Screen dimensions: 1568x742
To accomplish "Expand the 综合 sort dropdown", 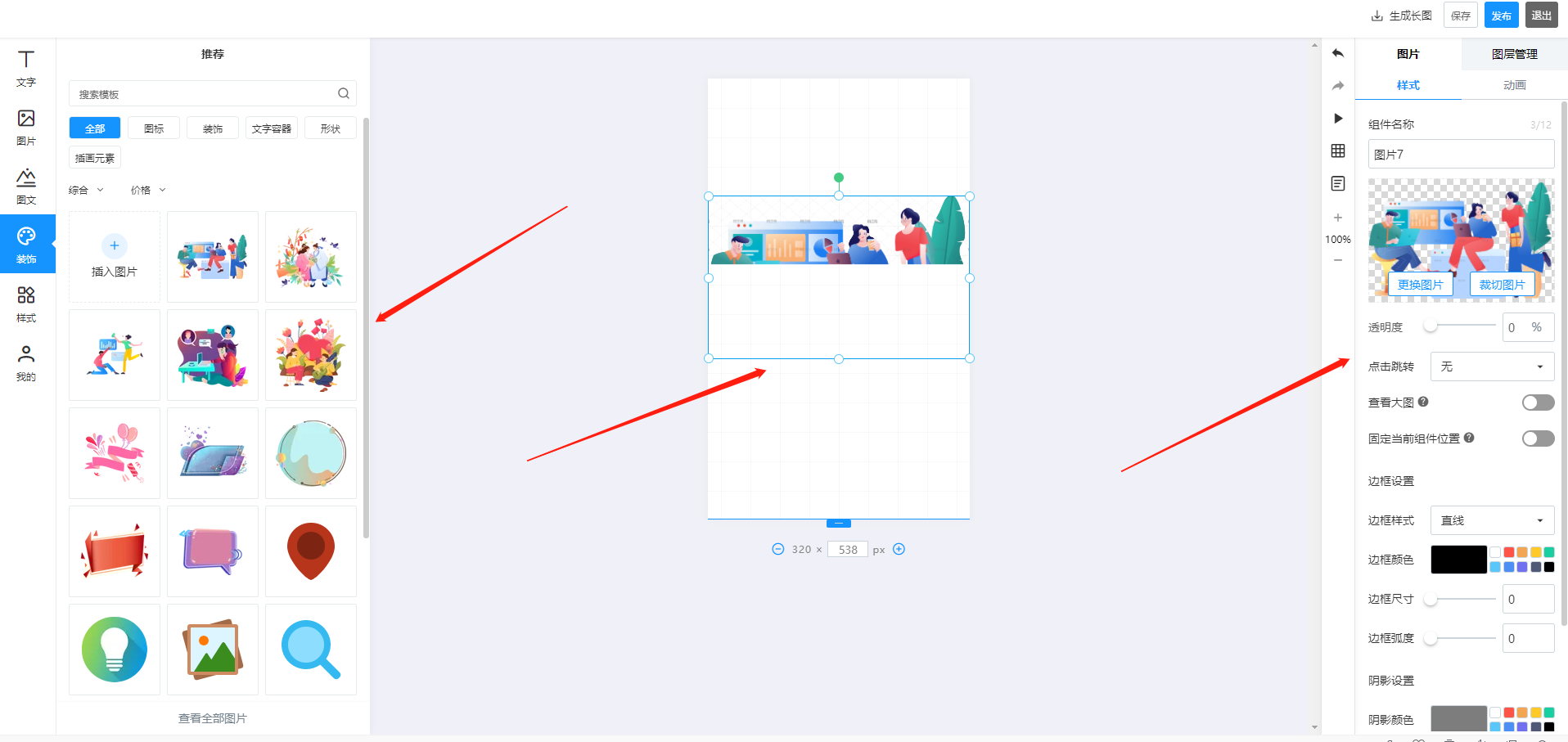I will click(86, 190).
